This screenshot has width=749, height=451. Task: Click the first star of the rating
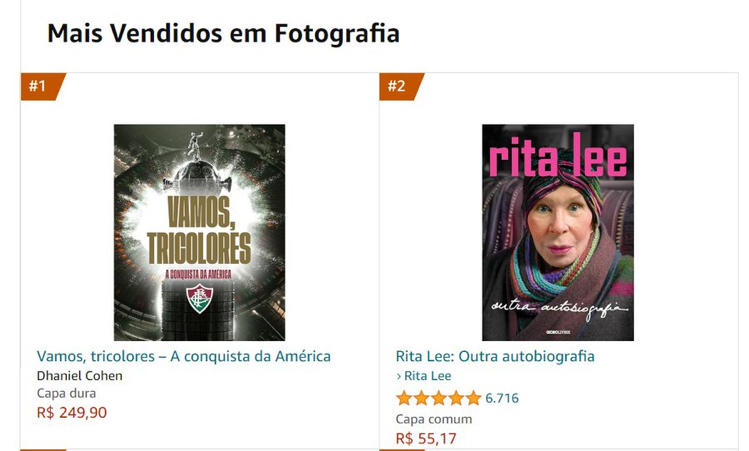(404, 398)
